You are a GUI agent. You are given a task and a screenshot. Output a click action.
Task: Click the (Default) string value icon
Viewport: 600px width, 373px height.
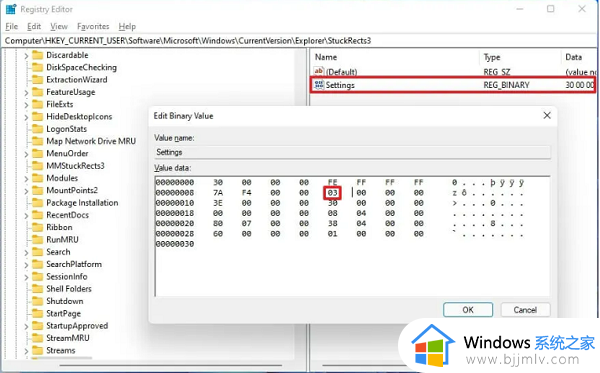tap(319, 72)
